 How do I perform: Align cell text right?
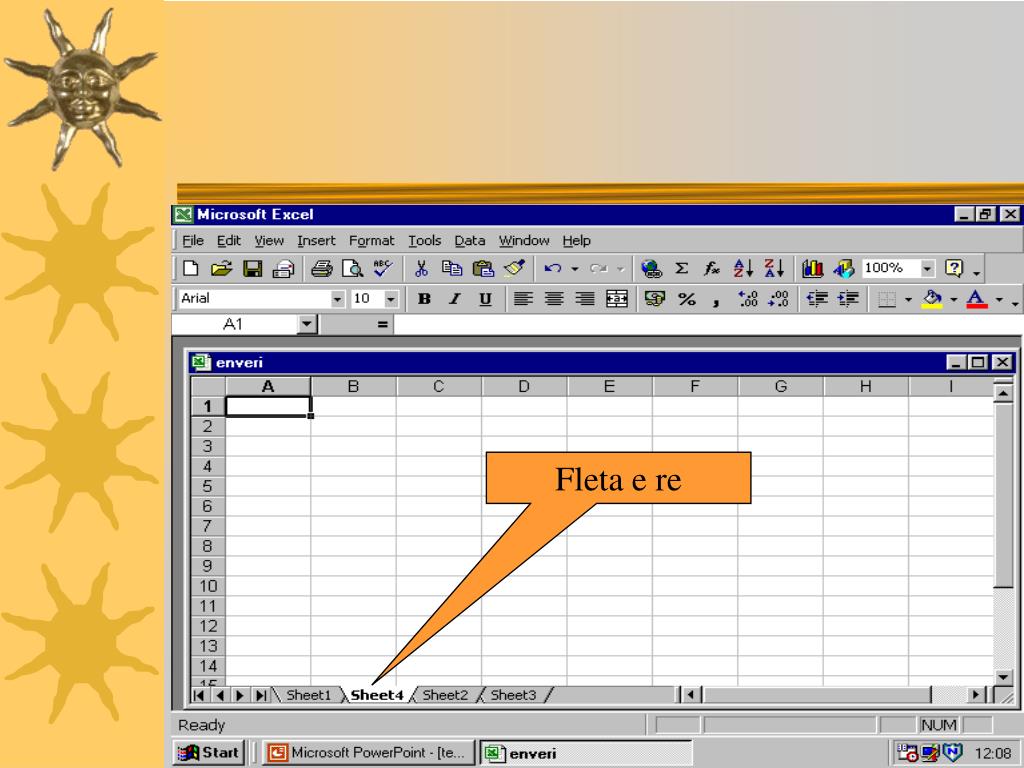point(584,299)
